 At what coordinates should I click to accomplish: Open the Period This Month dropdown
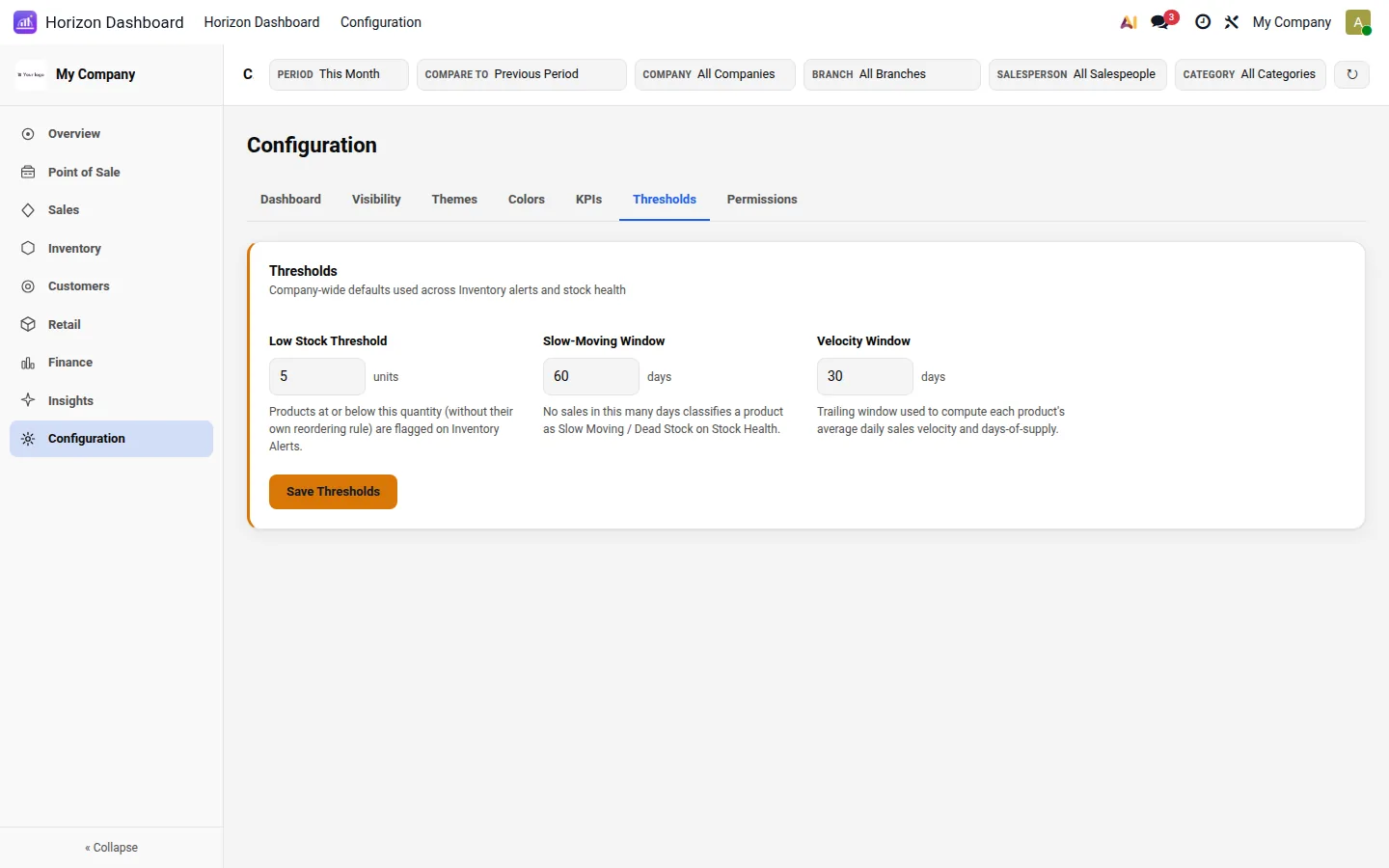339,74
